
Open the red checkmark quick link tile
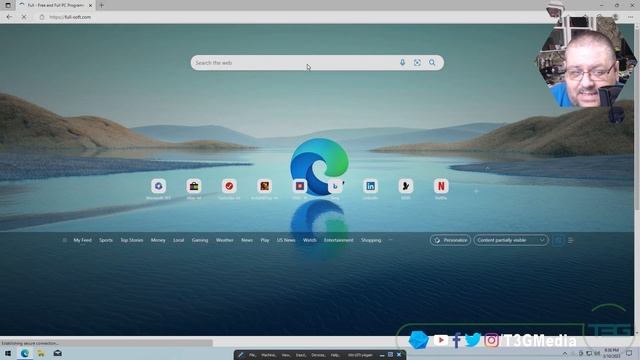[x=229, y=186]
